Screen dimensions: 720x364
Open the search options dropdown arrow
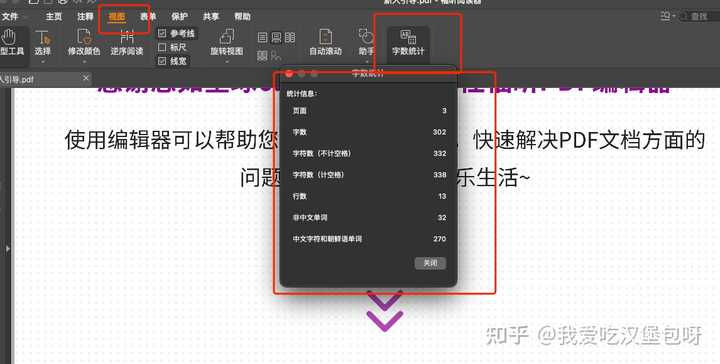[674, 17]
